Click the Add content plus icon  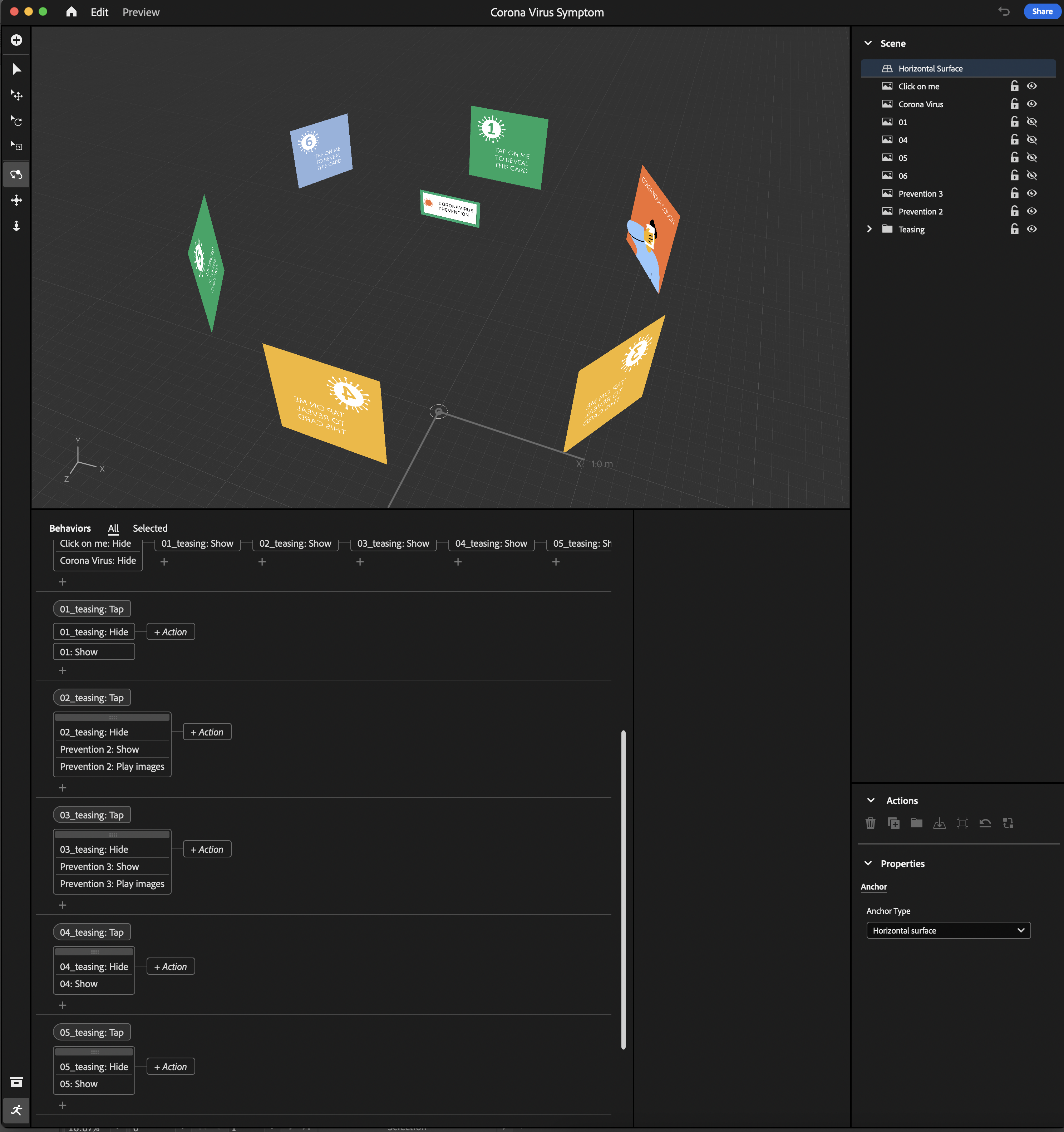click(16, 40)
